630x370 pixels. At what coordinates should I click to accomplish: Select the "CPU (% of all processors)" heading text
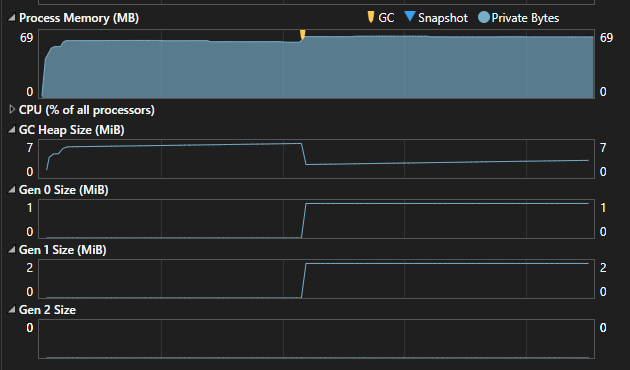coord(87,110)
